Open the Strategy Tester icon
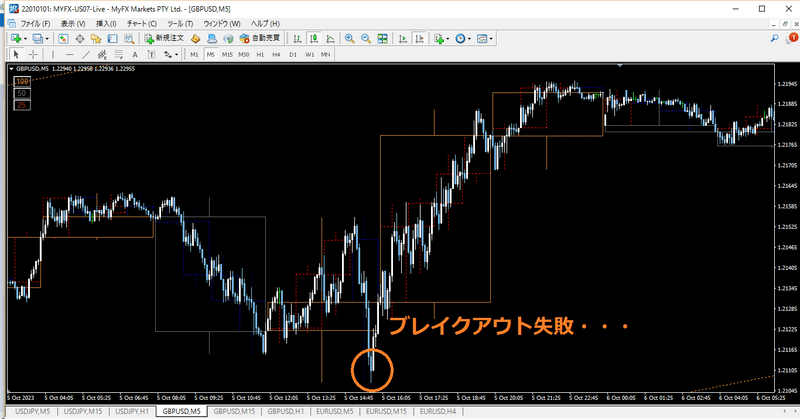This screenshot has width=800, height=419. click(129, 38)
